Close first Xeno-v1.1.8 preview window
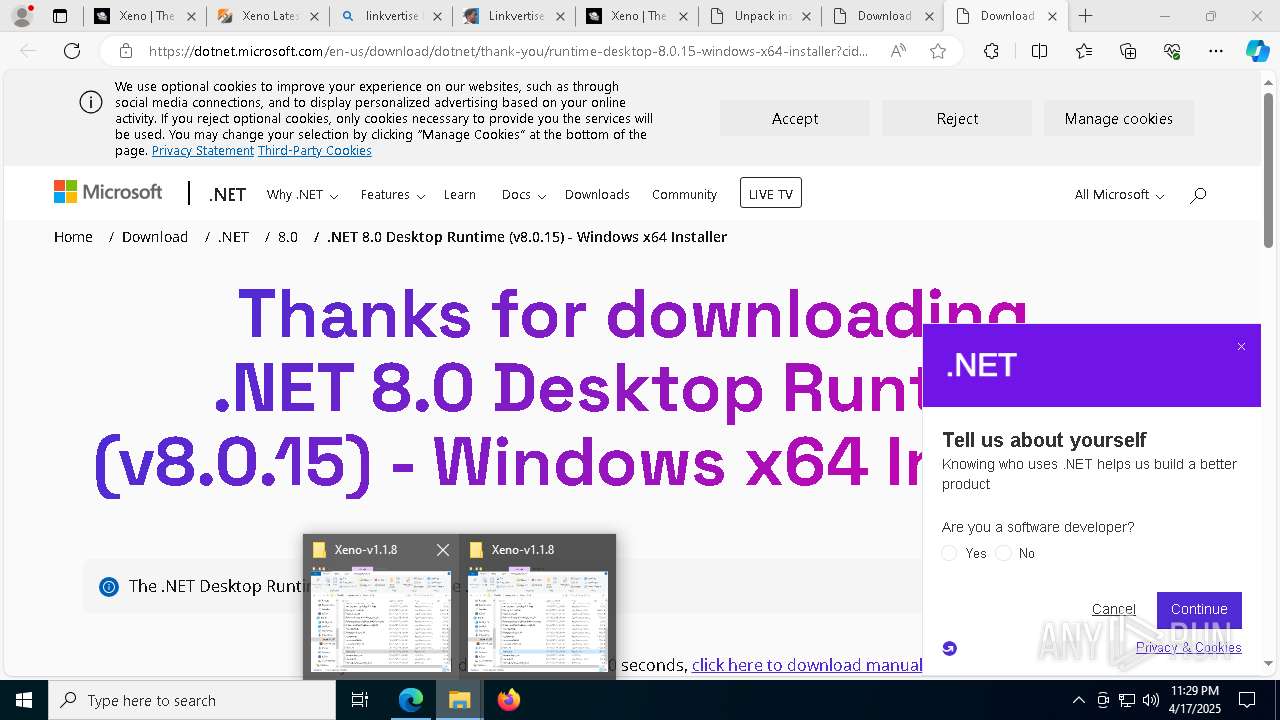Image resolution: width=1280 pixels, height=720 pixels. (x=443, y=549)
